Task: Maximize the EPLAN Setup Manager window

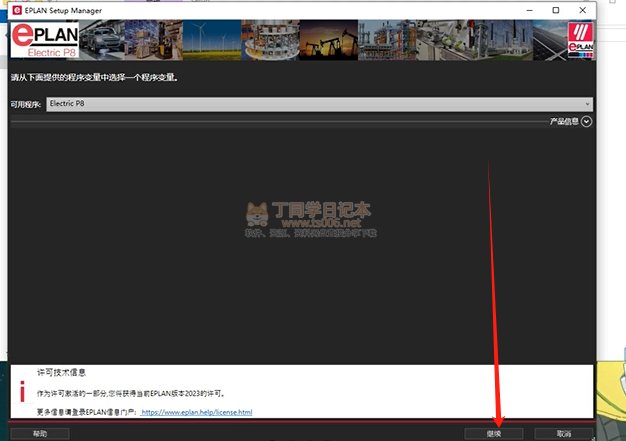Action: tap(556, 10)
